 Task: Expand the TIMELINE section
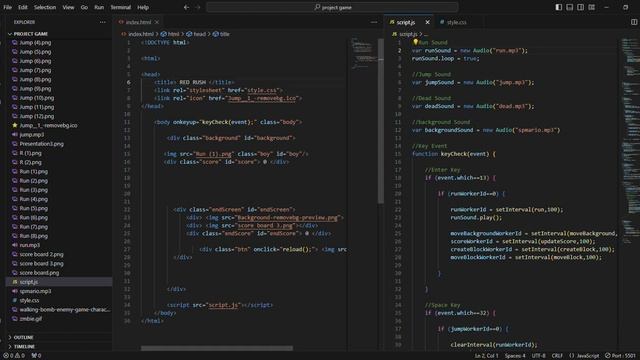tap(24, 347)
